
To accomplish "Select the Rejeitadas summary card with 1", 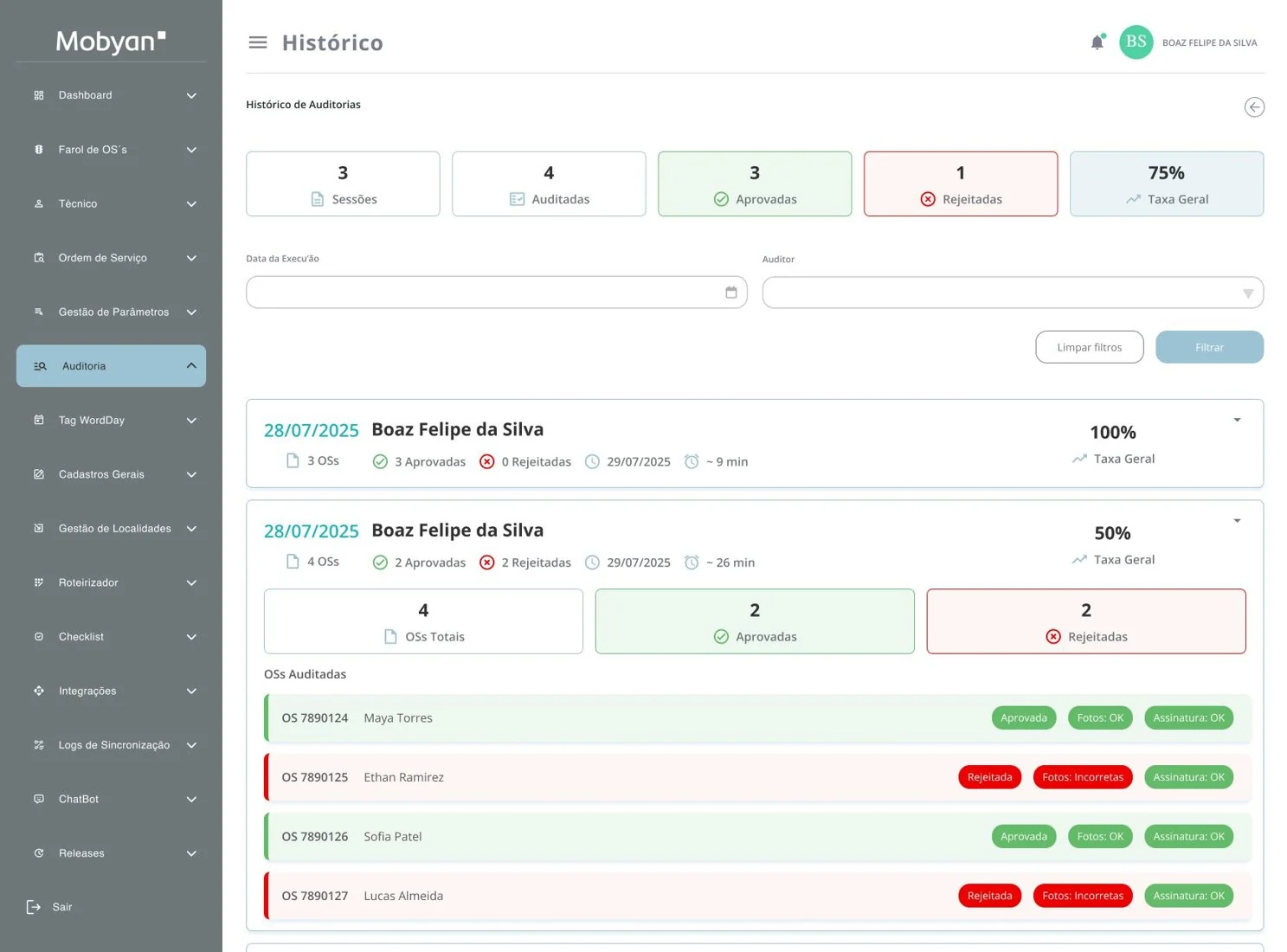I will pos(961,183).
